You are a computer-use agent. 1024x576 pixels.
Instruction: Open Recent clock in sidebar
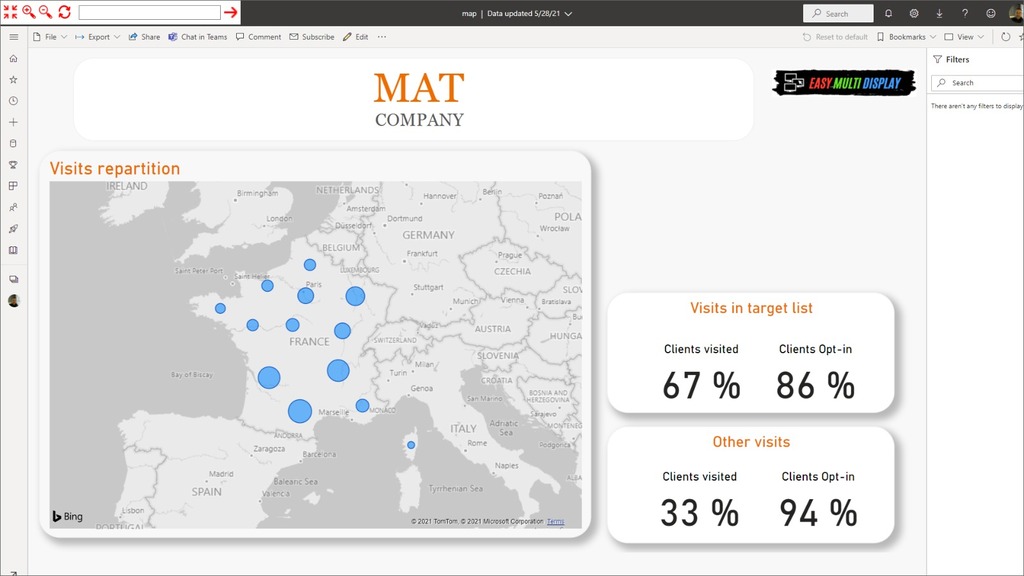coord(13,101)
